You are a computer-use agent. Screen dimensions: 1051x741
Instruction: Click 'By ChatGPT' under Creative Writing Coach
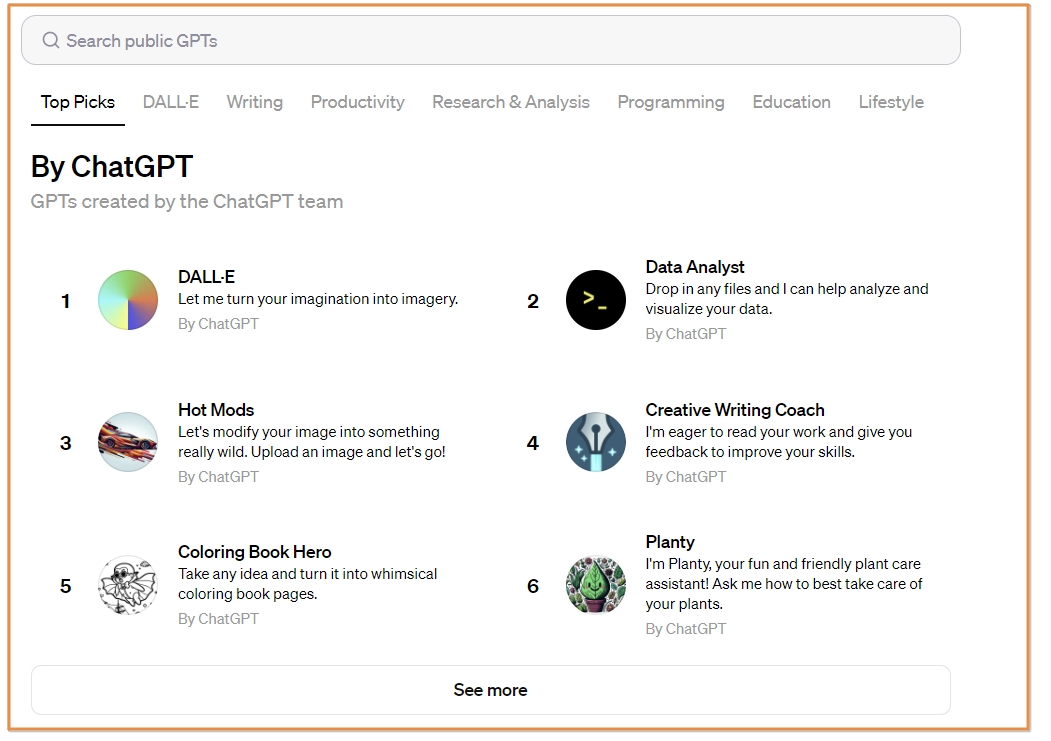(x=686, y=476)
